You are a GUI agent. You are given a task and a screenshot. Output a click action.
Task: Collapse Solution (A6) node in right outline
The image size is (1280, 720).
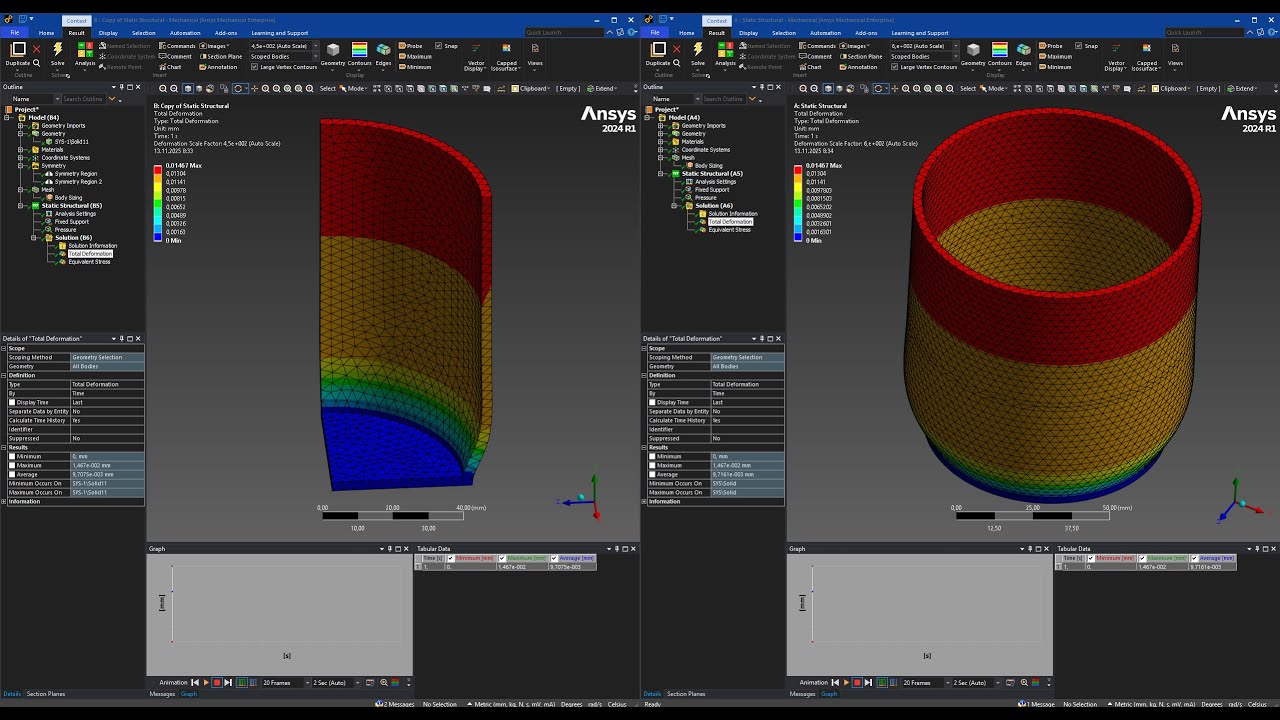675,206
